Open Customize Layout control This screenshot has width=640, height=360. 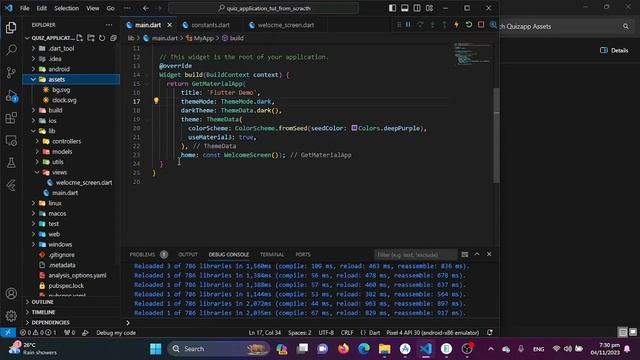tap(429, 8)
